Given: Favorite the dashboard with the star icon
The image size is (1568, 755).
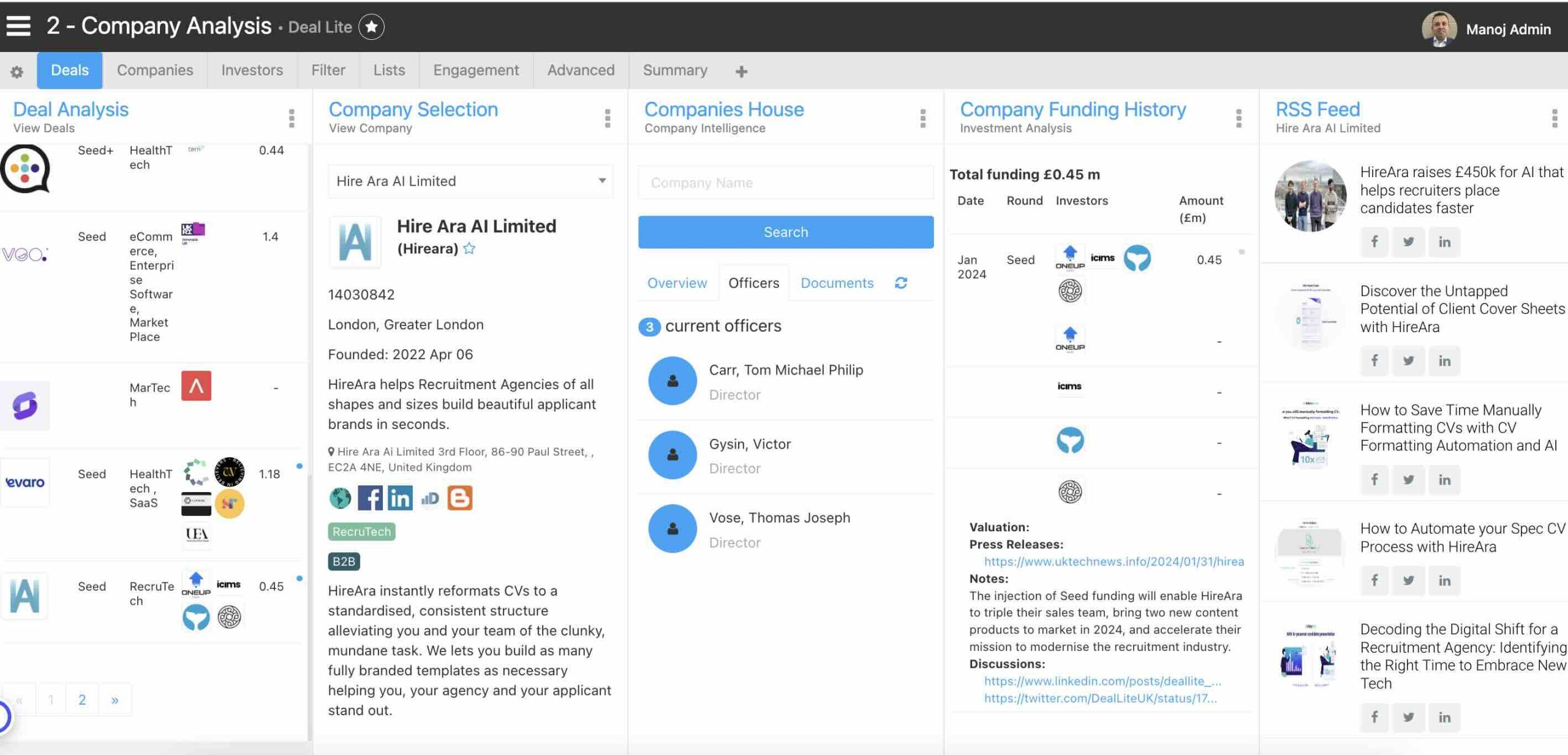Looking at the screenshot, I should tap(371, 27).
